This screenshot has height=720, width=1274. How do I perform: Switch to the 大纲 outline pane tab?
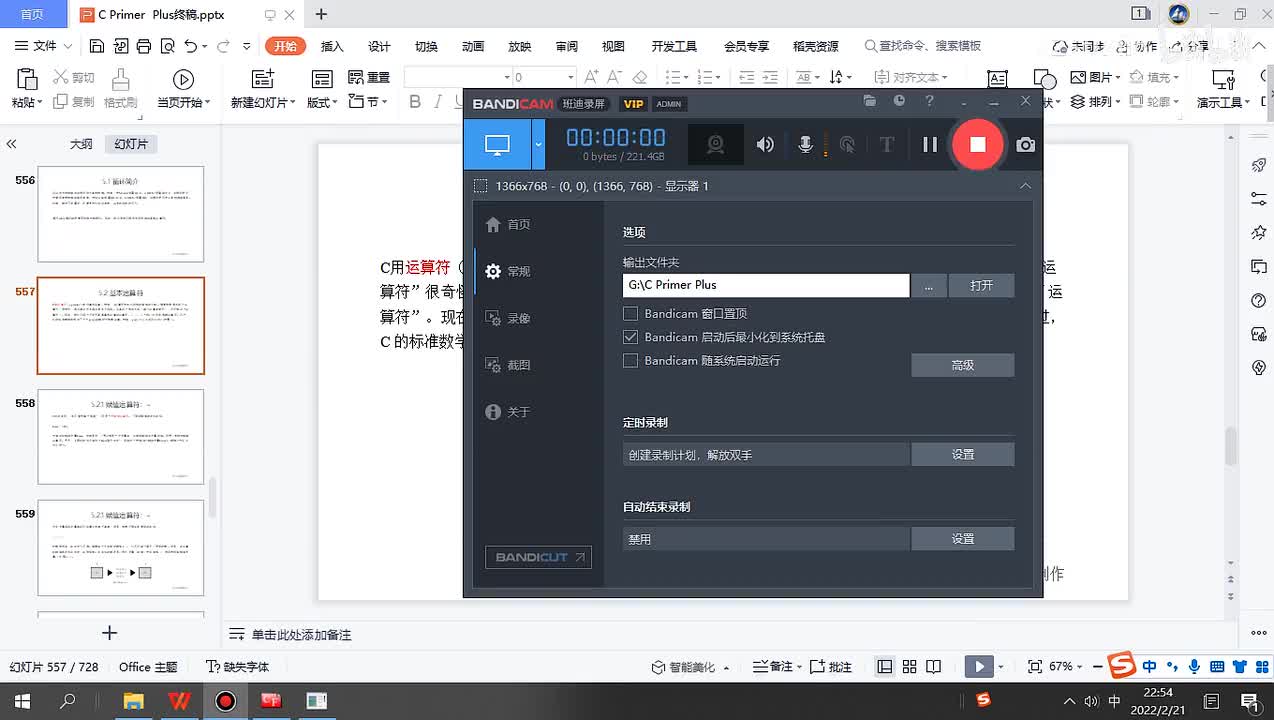pyautogui.click(x=81, y=144)
